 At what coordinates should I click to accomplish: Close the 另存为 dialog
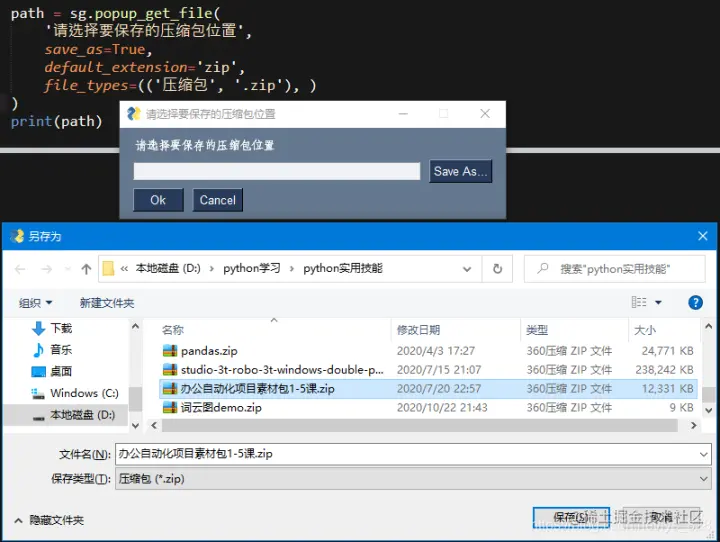pos(703,236)
